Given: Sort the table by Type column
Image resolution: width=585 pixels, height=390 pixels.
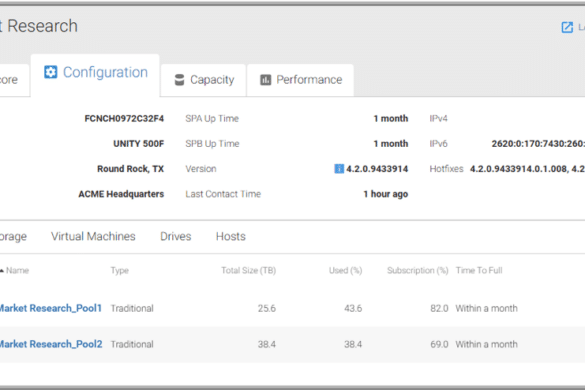Looking at the screenshot, I should pyautogui.click(x=119, y=271).
